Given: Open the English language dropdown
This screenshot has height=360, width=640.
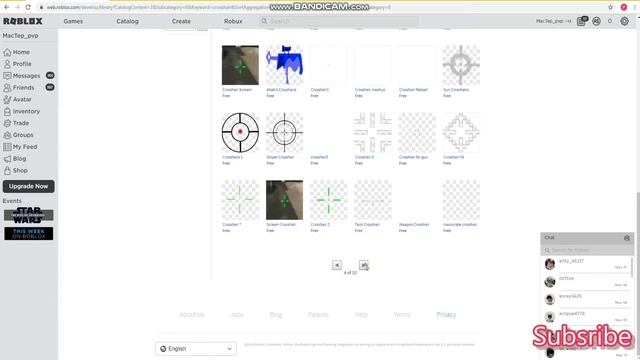Looking at the screenshot, I should [x=196, y=349].
